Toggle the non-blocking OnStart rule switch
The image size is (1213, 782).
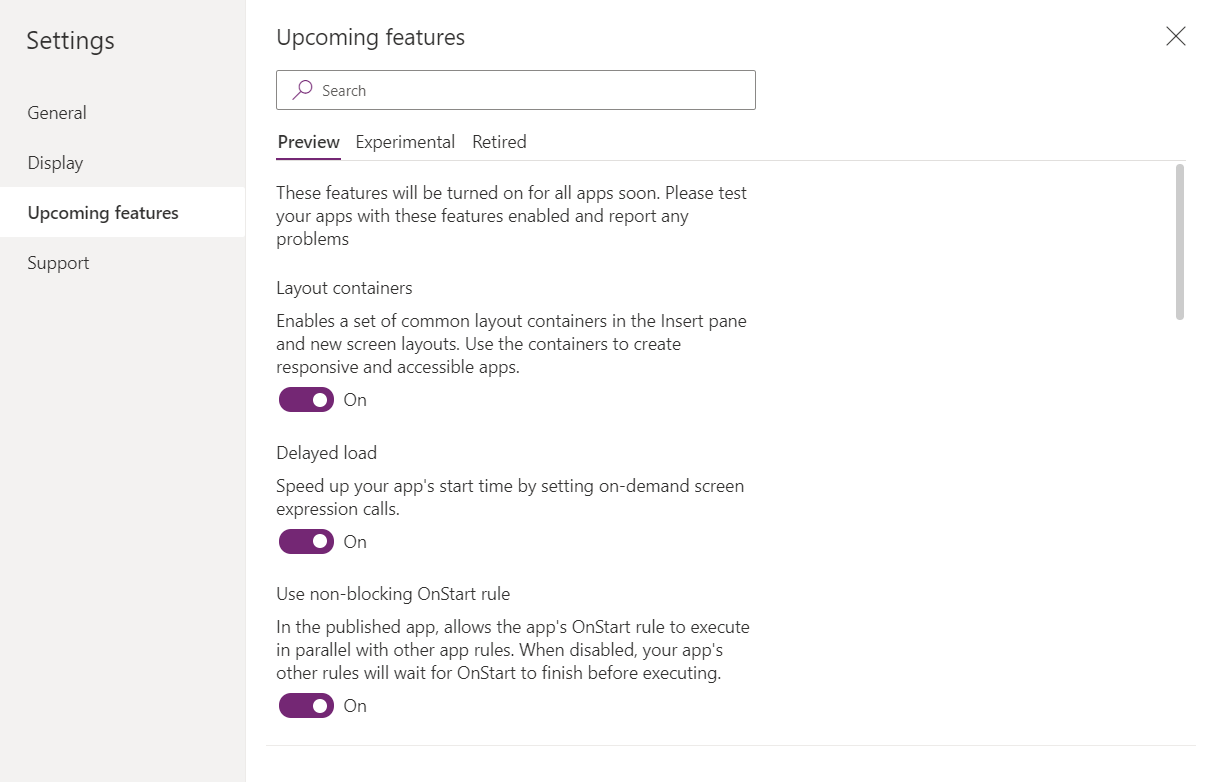pos(306,706)
